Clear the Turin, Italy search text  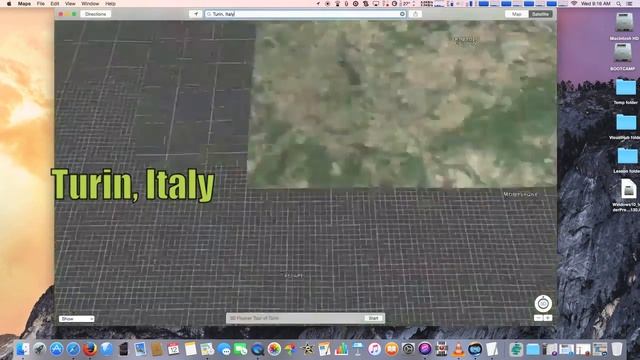pos(402,14)
